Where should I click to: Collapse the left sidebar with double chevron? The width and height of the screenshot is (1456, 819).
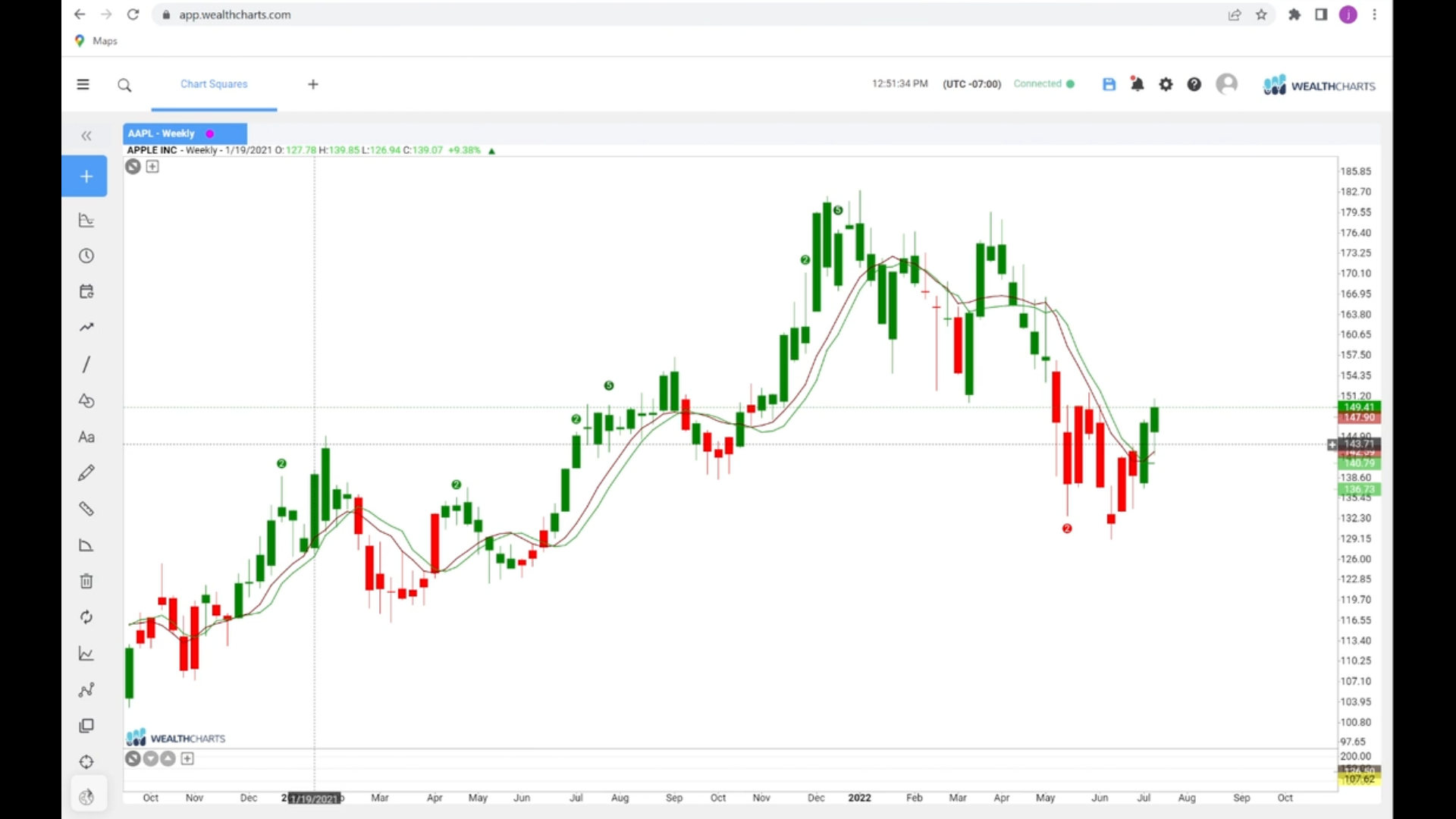click(86, 136)
